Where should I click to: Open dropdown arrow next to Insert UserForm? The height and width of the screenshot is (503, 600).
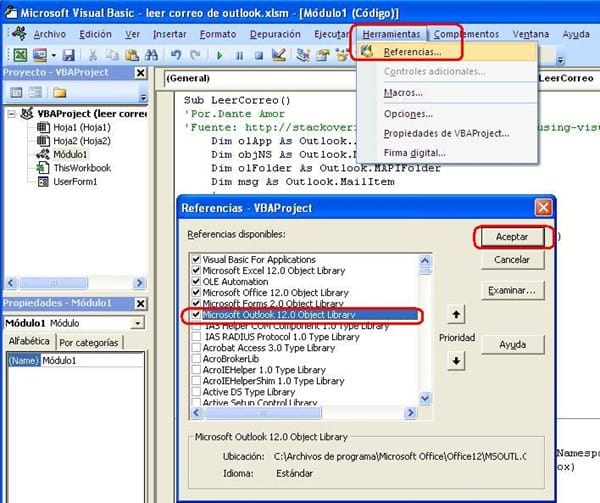coord(54,55)
